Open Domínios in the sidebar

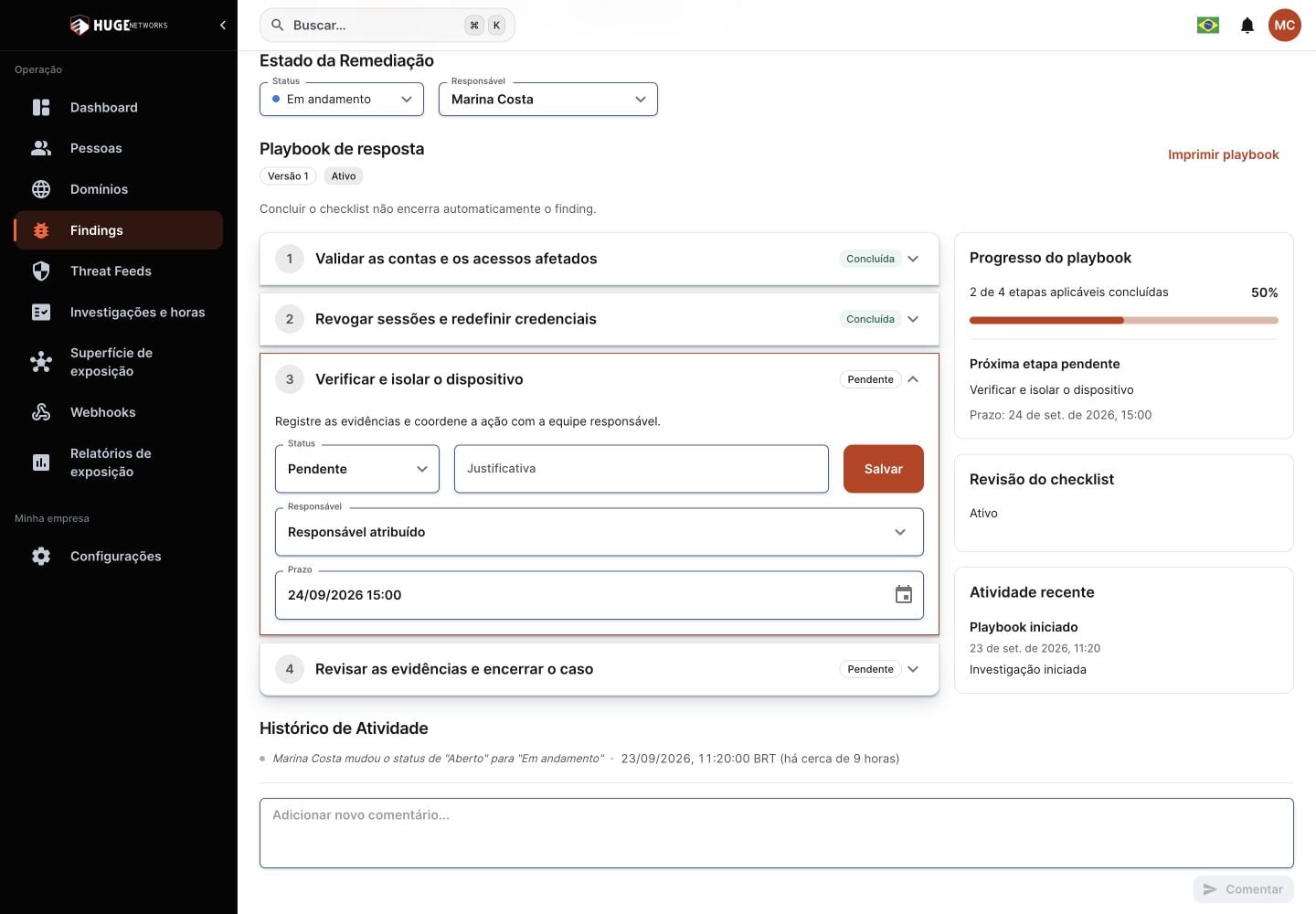click(x=119, y=189)
